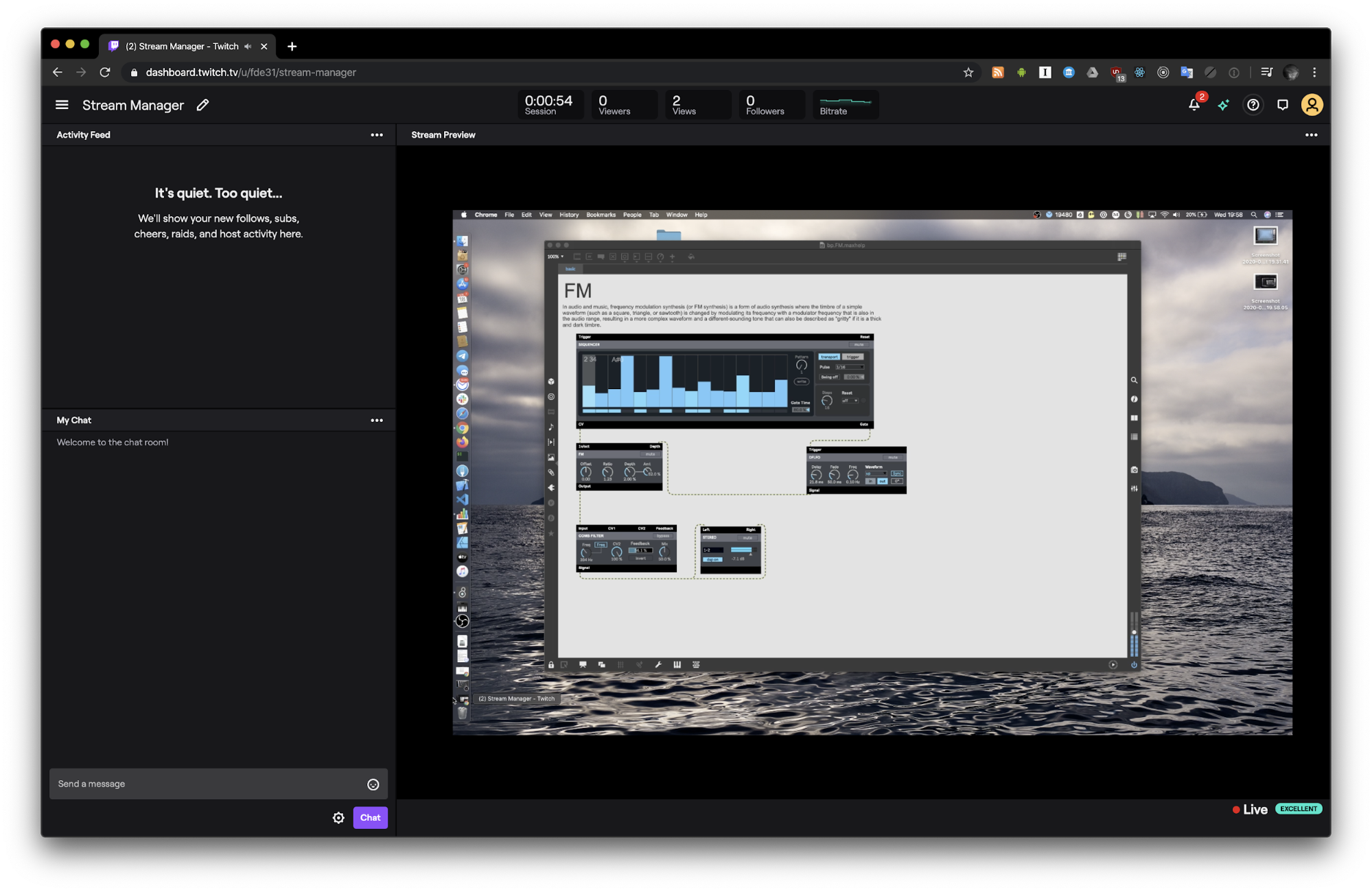Reload the Stream Manager page

tap(105, 72)
